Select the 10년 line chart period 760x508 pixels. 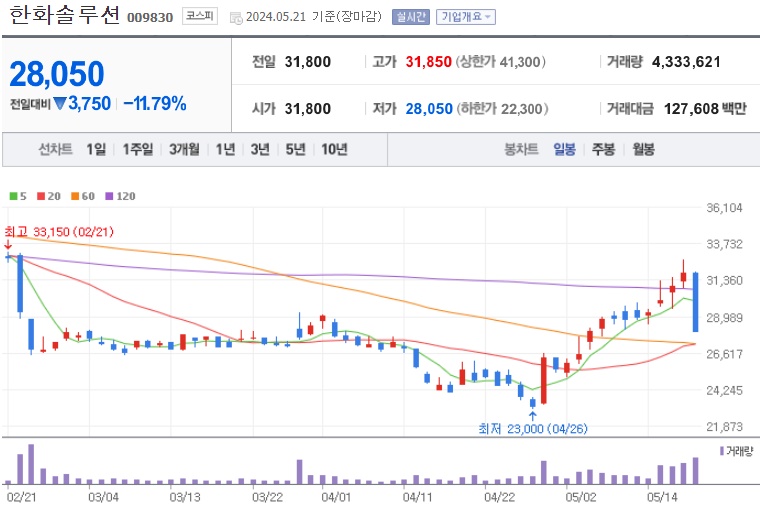334,149
